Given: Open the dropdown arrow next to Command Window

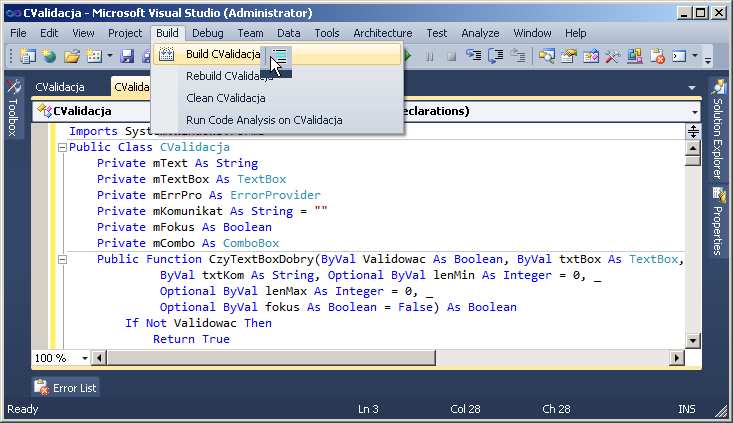Looking at the screenshot, I should [x=695, y=56].
